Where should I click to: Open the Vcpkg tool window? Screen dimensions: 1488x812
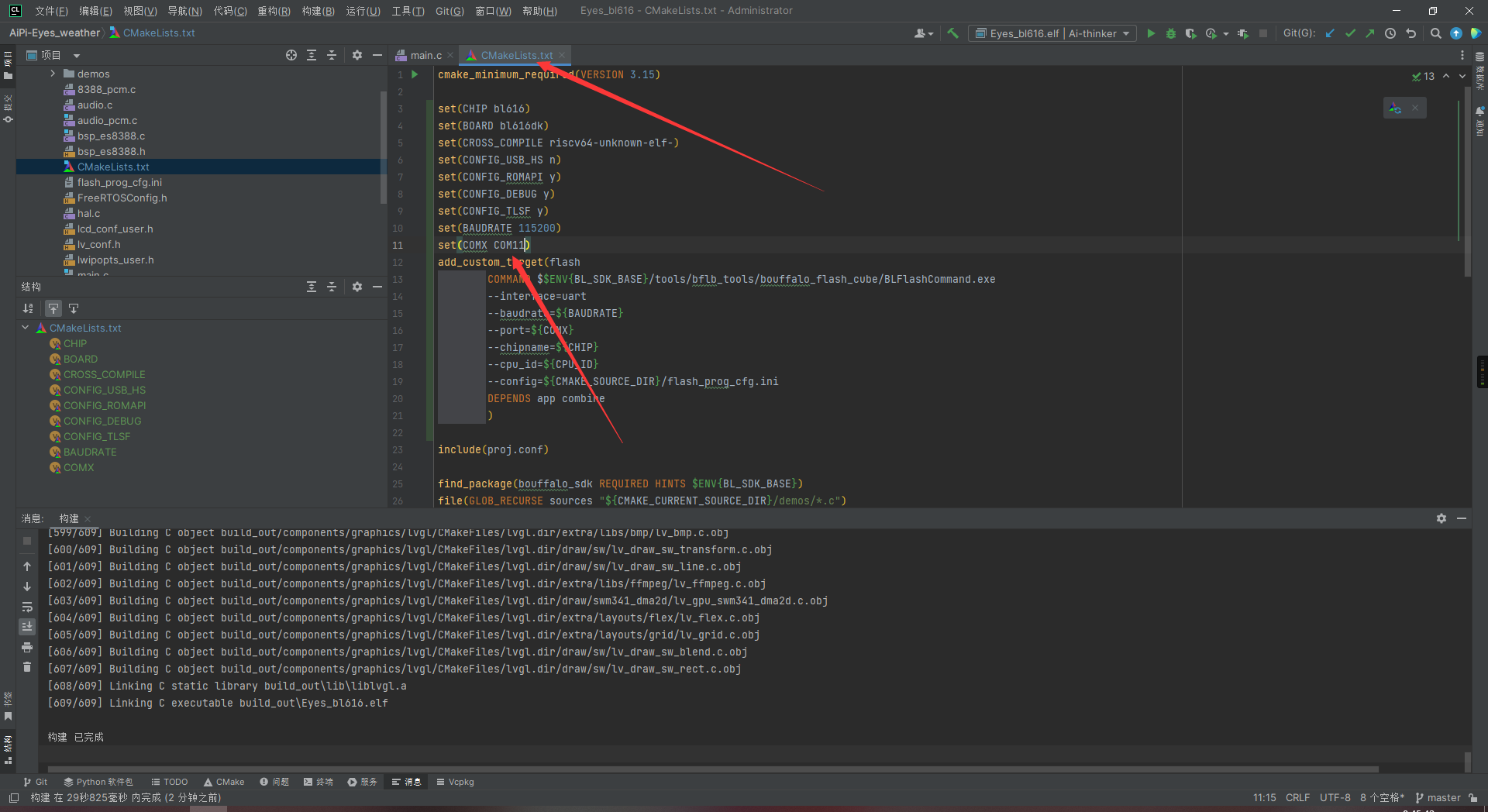[x=455, y=782]
